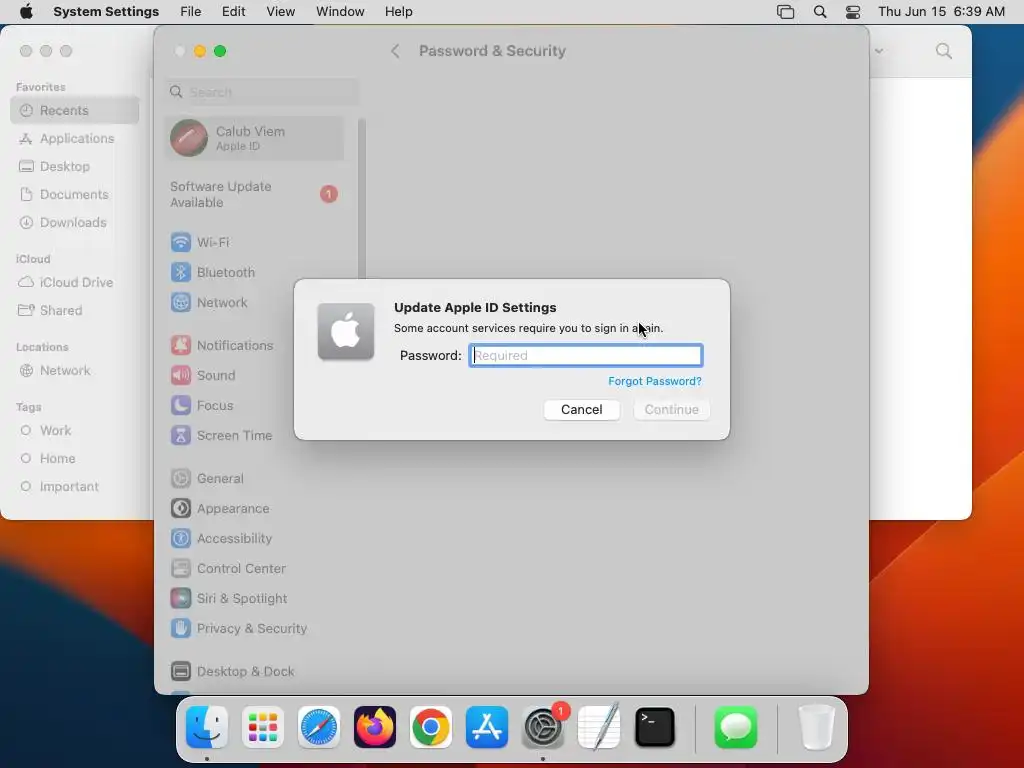Click System Settings icon in Dock
This screenshot has height=768, width=1024.
pyautogui.click(x=543, y=727)
